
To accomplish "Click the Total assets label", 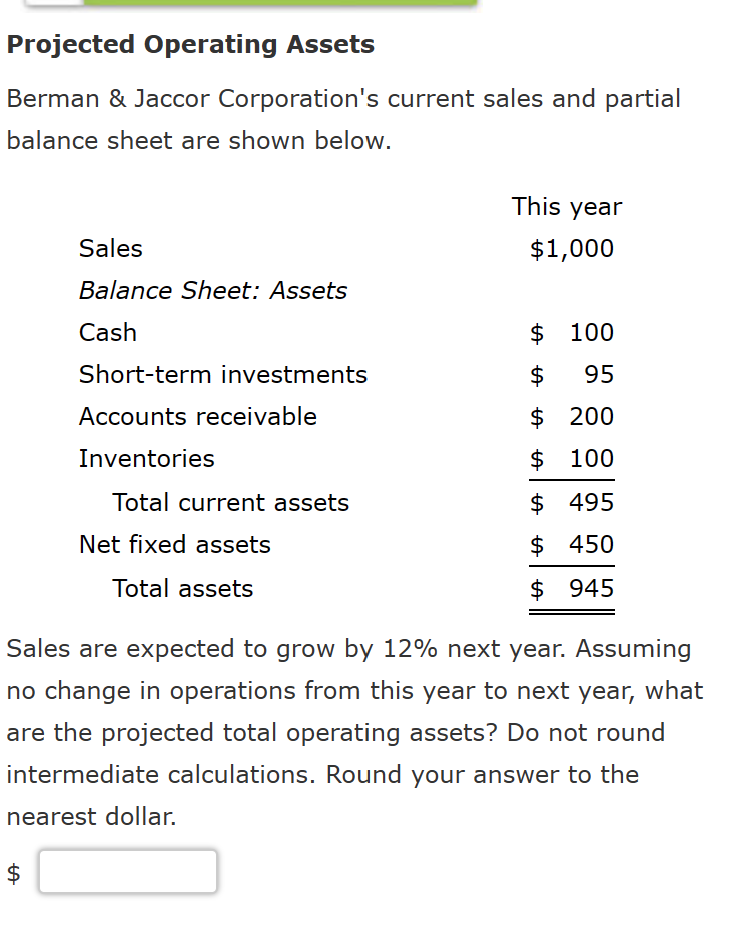I will coord(182,588).
